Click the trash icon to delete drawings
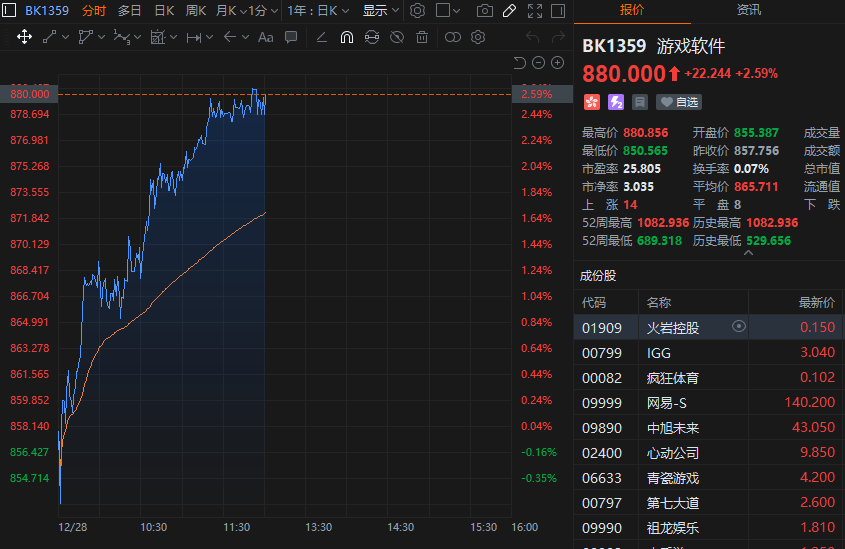The image size is (845, 549). 422,37
